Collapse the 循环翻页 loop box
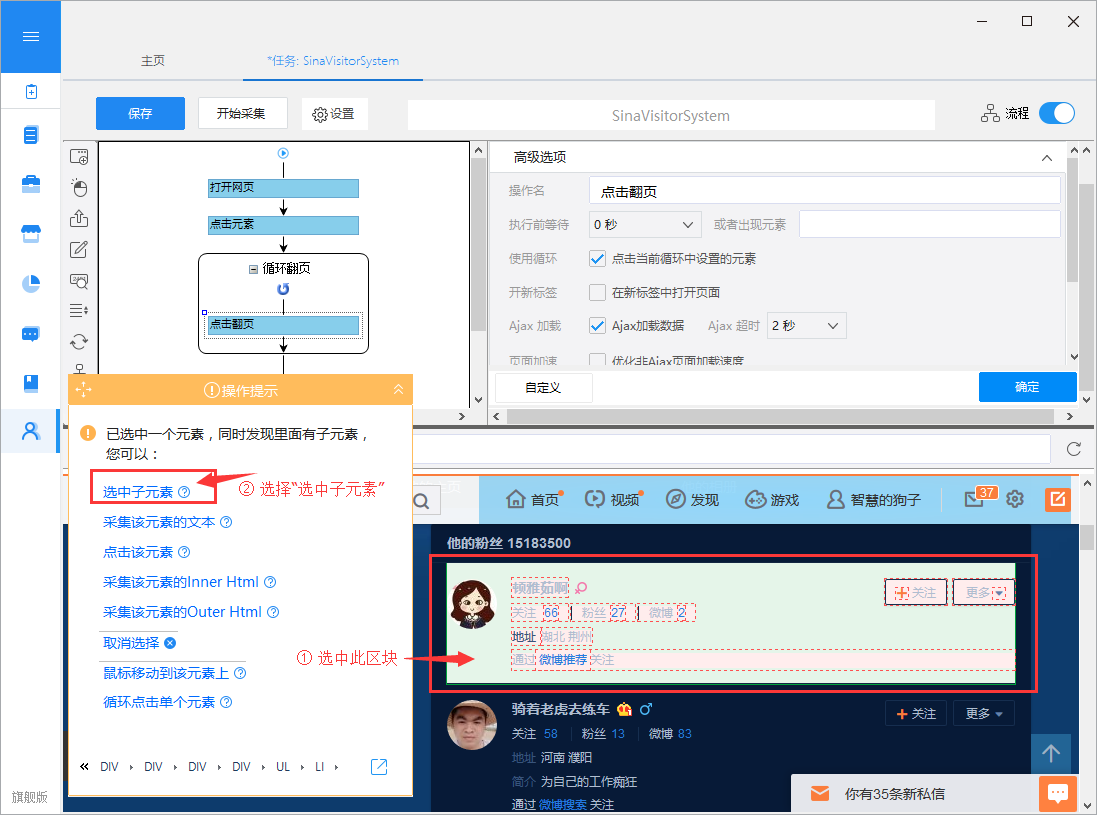1097x815 pixels. tap(253, 269)
